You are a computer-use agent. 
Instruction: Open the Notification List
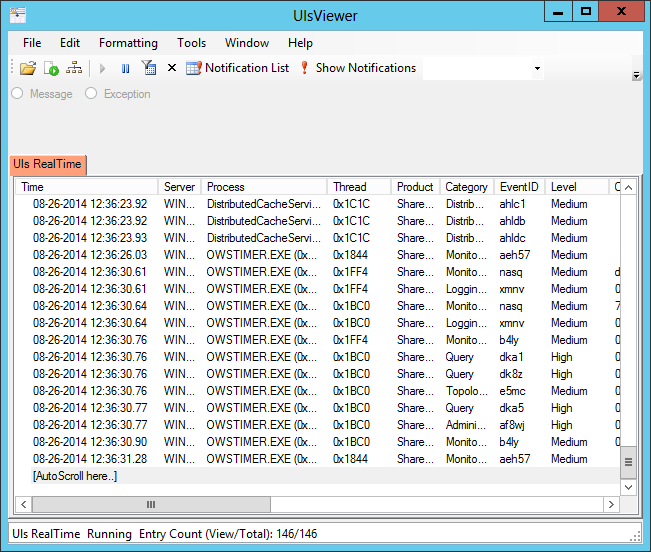pyautogui.click(x=237, y=68)
